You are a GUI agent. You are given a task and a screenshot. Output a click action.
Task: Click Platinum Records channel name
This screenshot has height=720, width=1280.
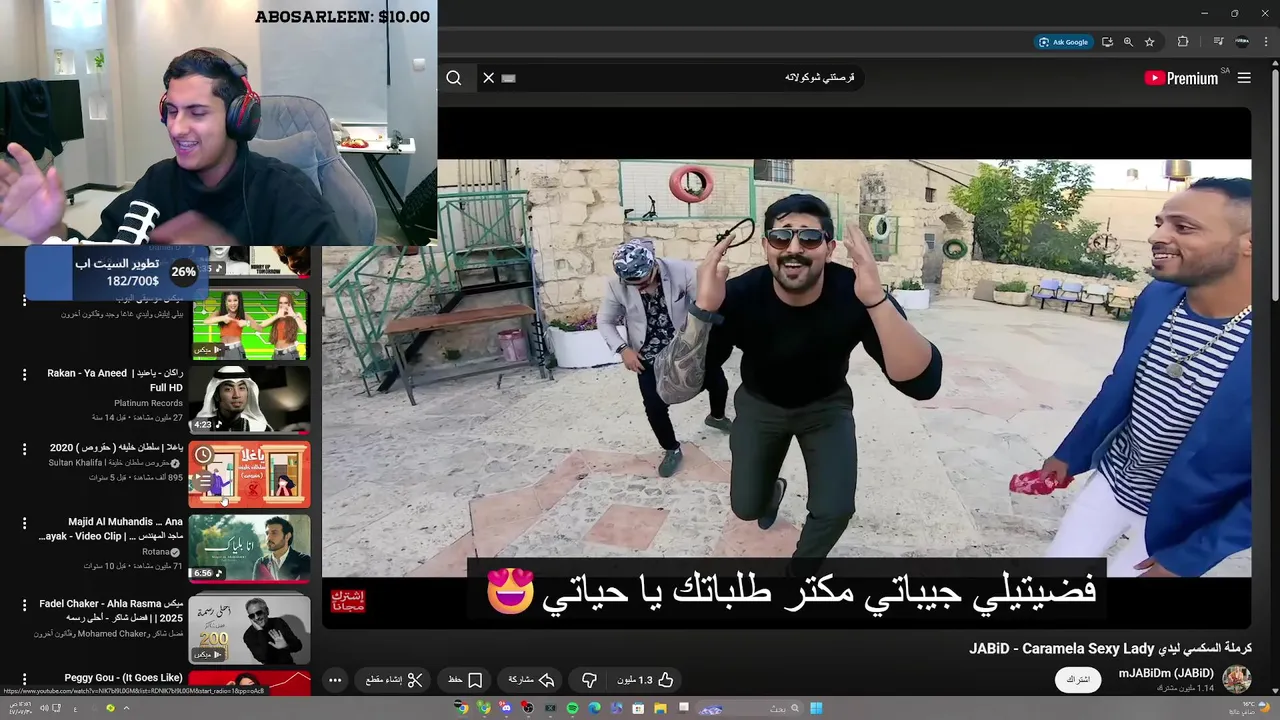click(x=148, y=403)
